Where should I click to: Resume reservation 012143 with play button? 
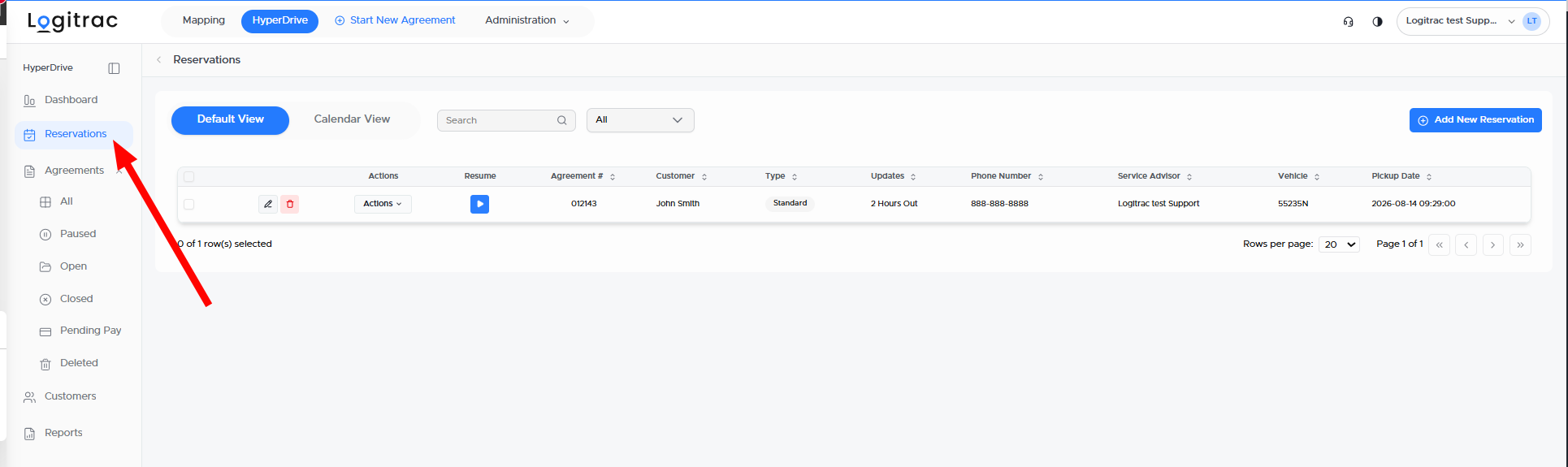[479, 204]
